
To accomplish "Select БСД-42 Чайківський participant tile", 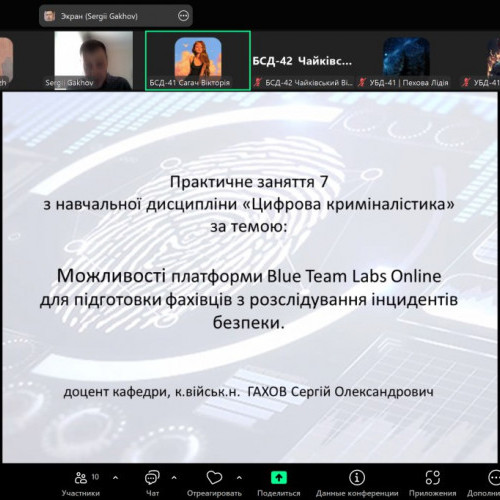I will point(302,60).
